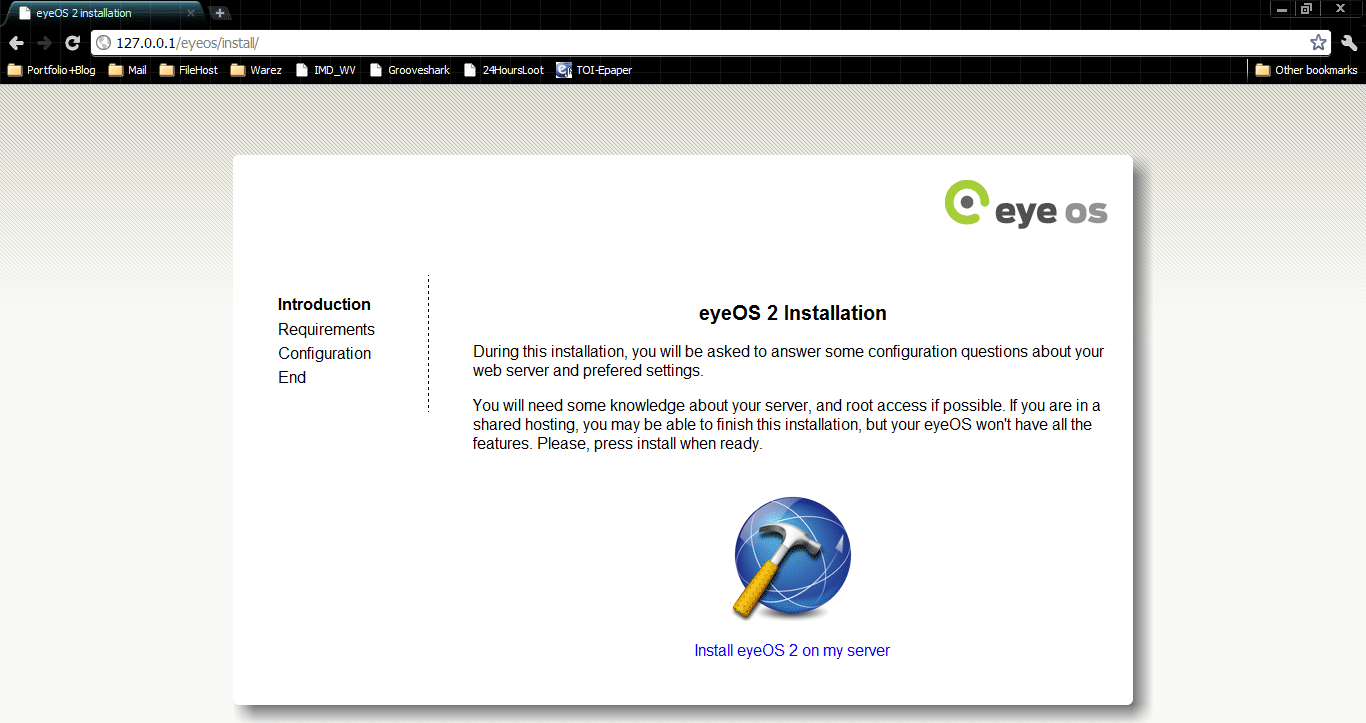
Task: Minimize the browser window
Action: point(1282,9)
